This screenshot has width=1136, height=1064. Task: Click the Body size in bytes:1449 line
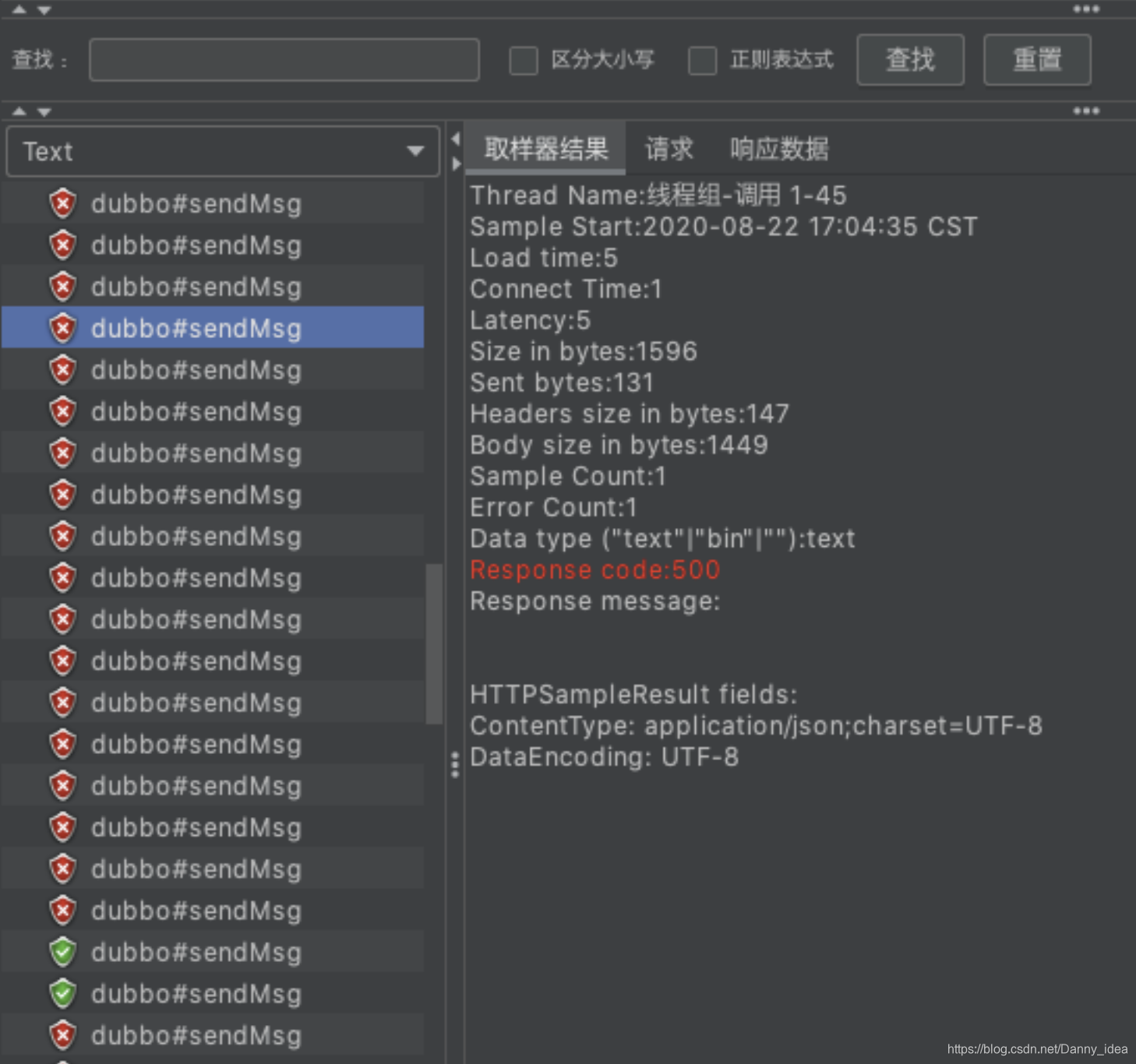[619, 445]
